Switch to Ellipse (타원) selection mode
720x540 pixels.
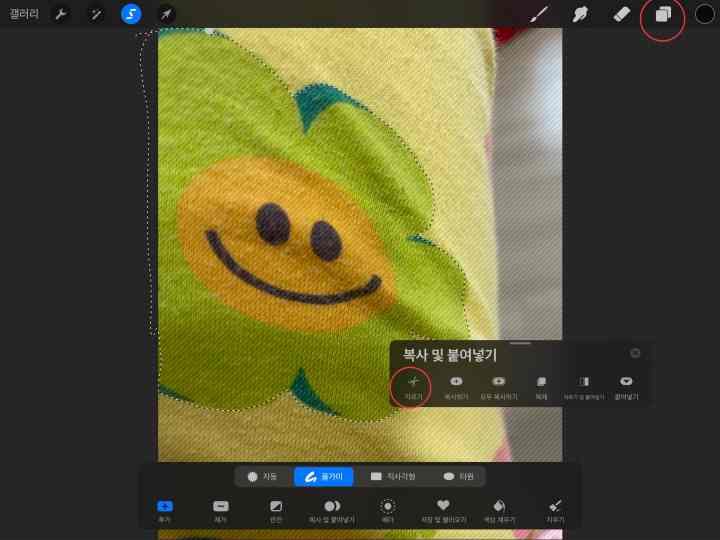(458, 476)
